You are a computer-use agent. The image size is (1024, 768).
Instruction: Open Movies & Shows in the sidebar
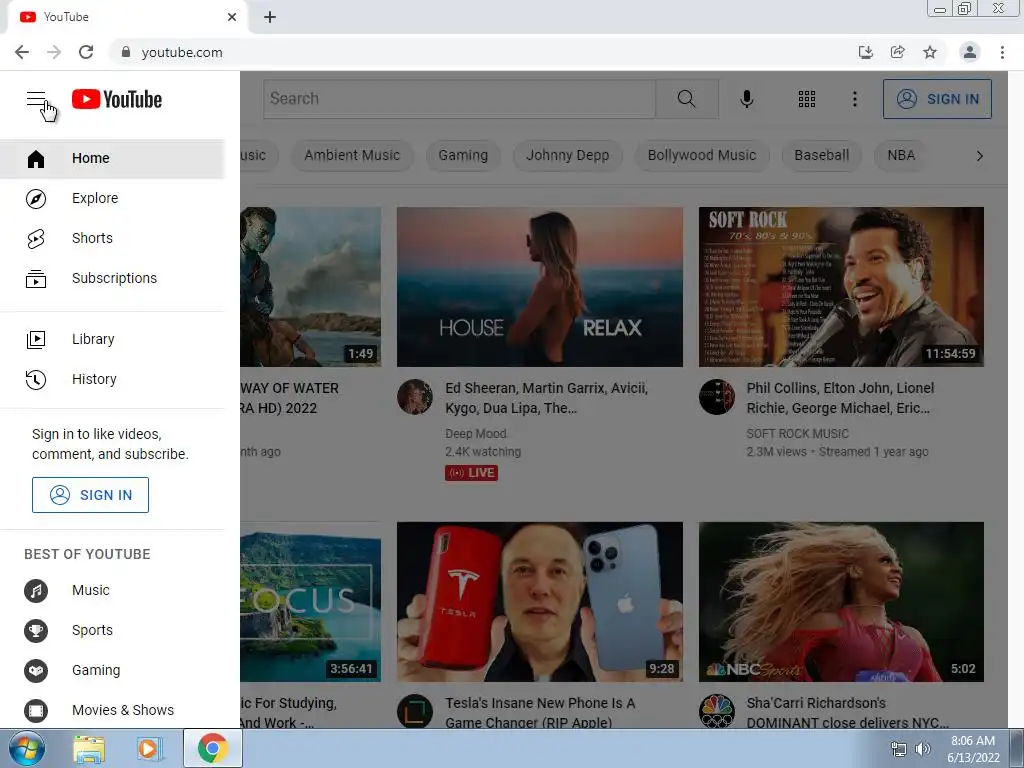pyautogui.click(x=112, y=710)
